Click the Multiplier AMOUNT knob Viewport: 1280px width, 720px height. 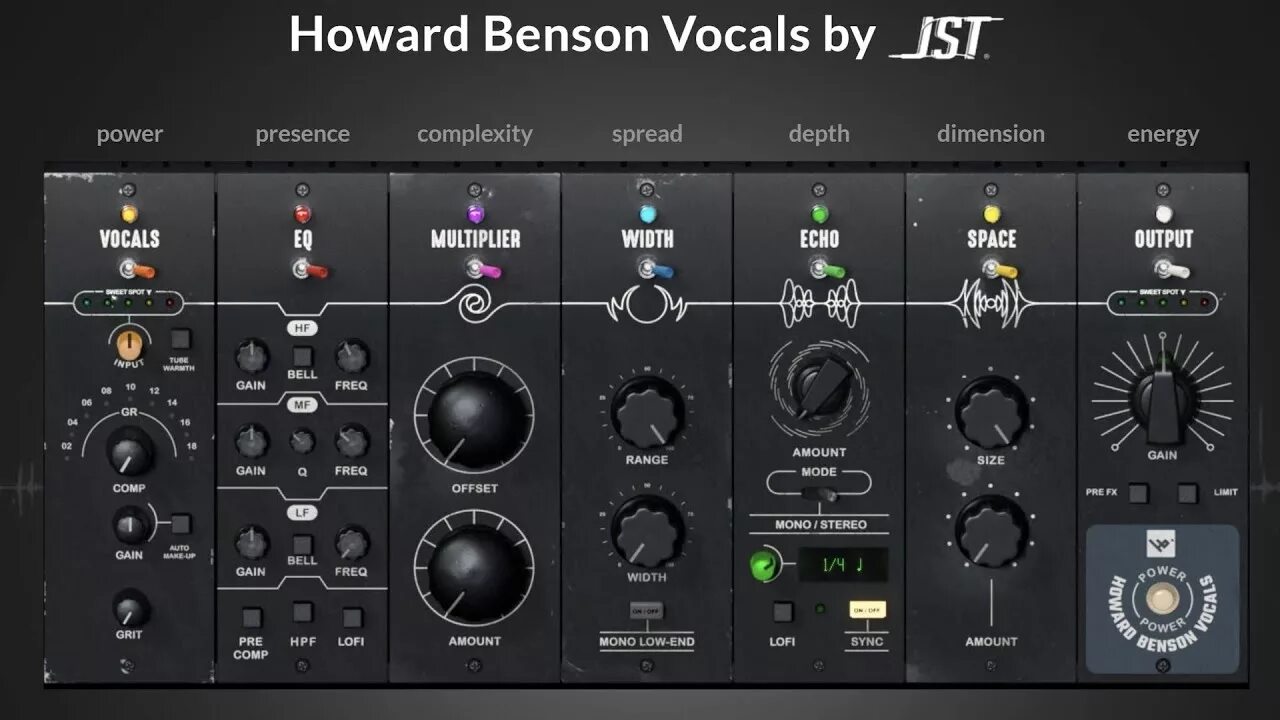(x=474, y=569)
